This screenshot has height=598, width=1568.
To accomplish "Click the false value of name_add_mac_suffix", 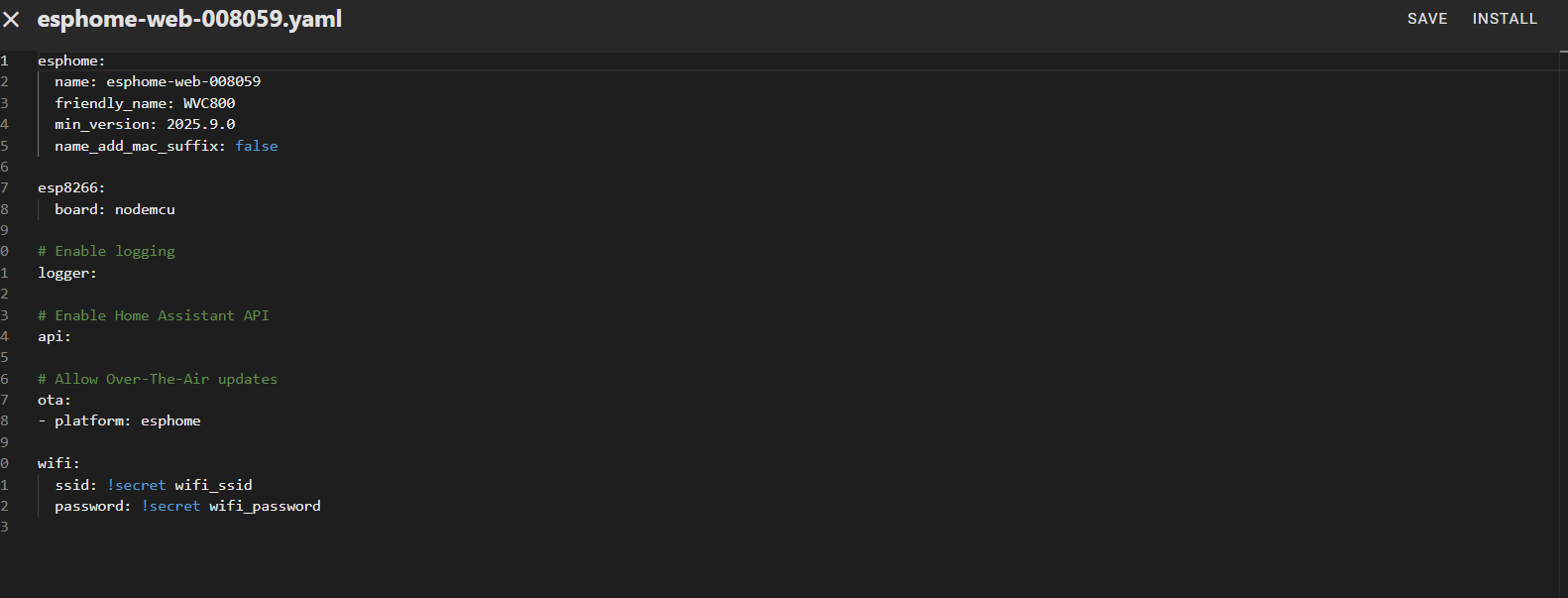I will (x=257, y=146).
